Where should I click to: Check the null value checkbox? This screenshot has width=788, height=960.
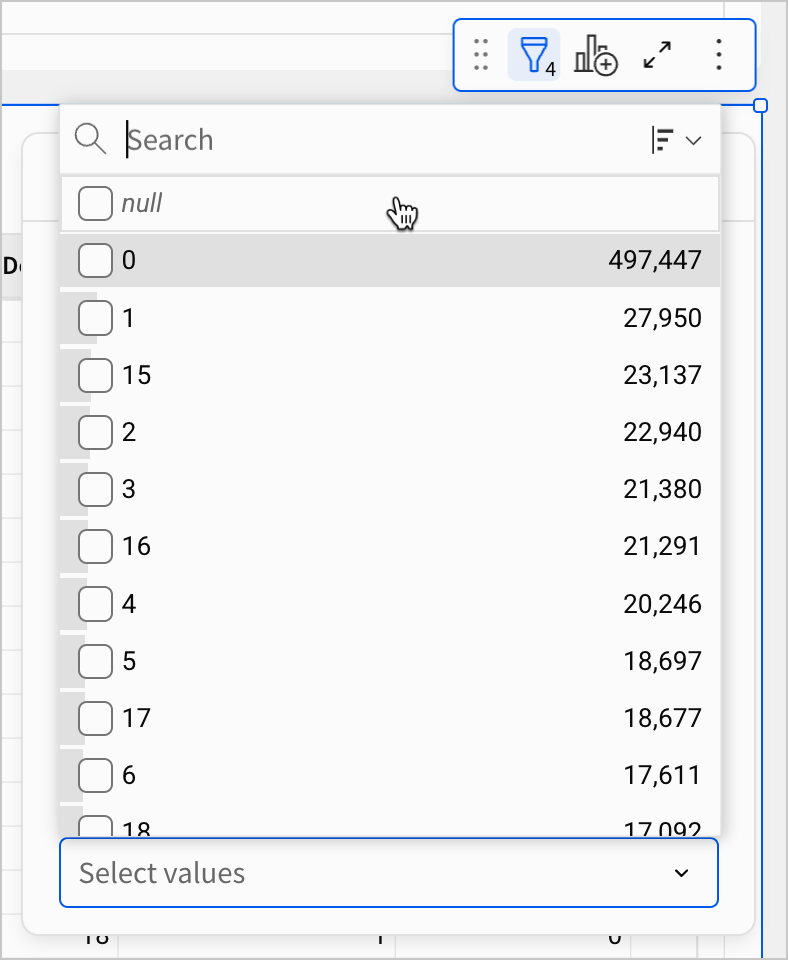tap(95, 204)
